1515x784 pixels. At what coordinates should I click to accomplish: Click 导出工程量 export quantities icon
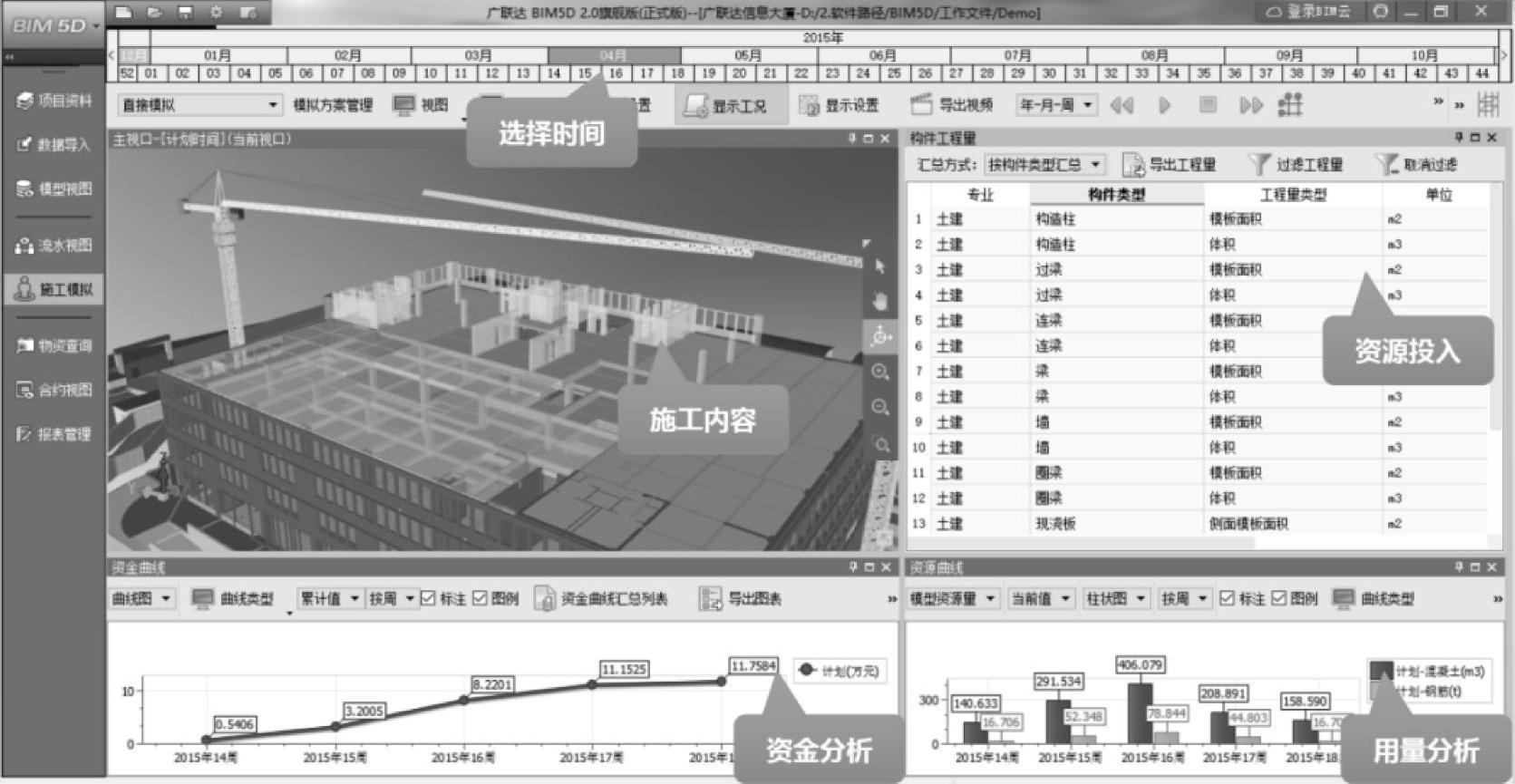[x=1132, y=164]
